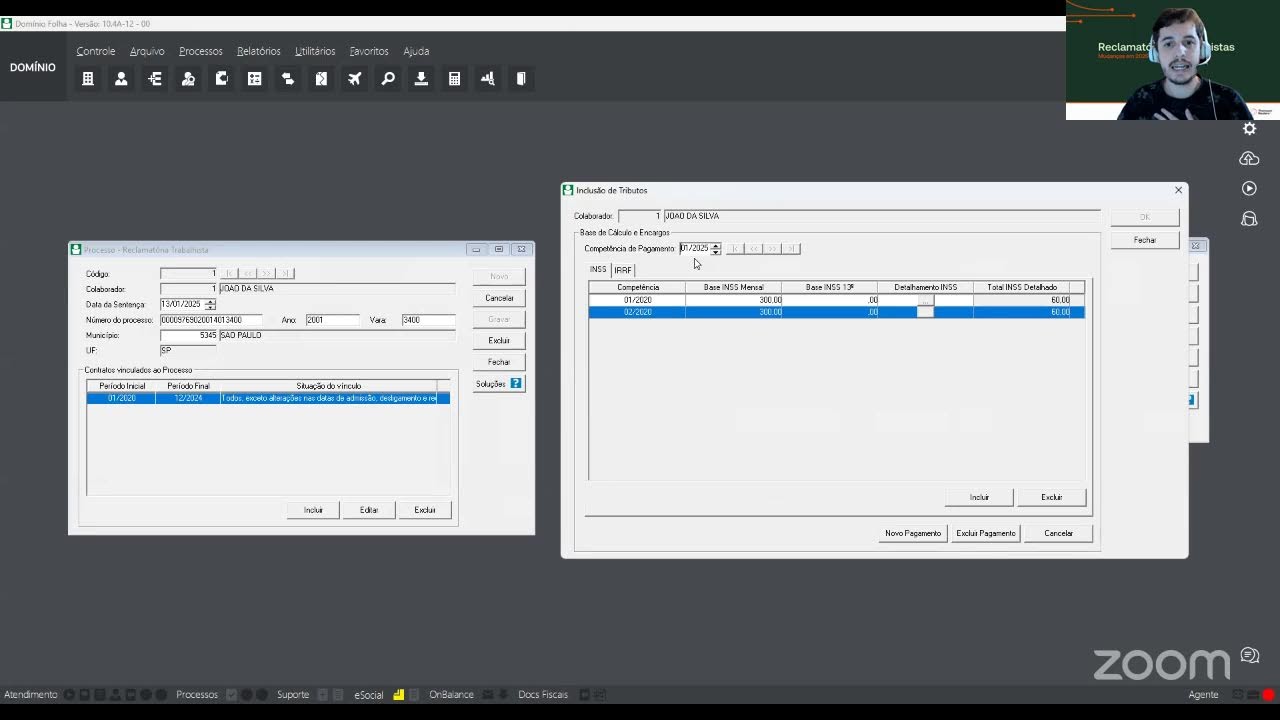This screenshot has width=1280, height=720.
Task: Click Cancelar in Inclusão de Tributos window
Action: (1059, 533)
